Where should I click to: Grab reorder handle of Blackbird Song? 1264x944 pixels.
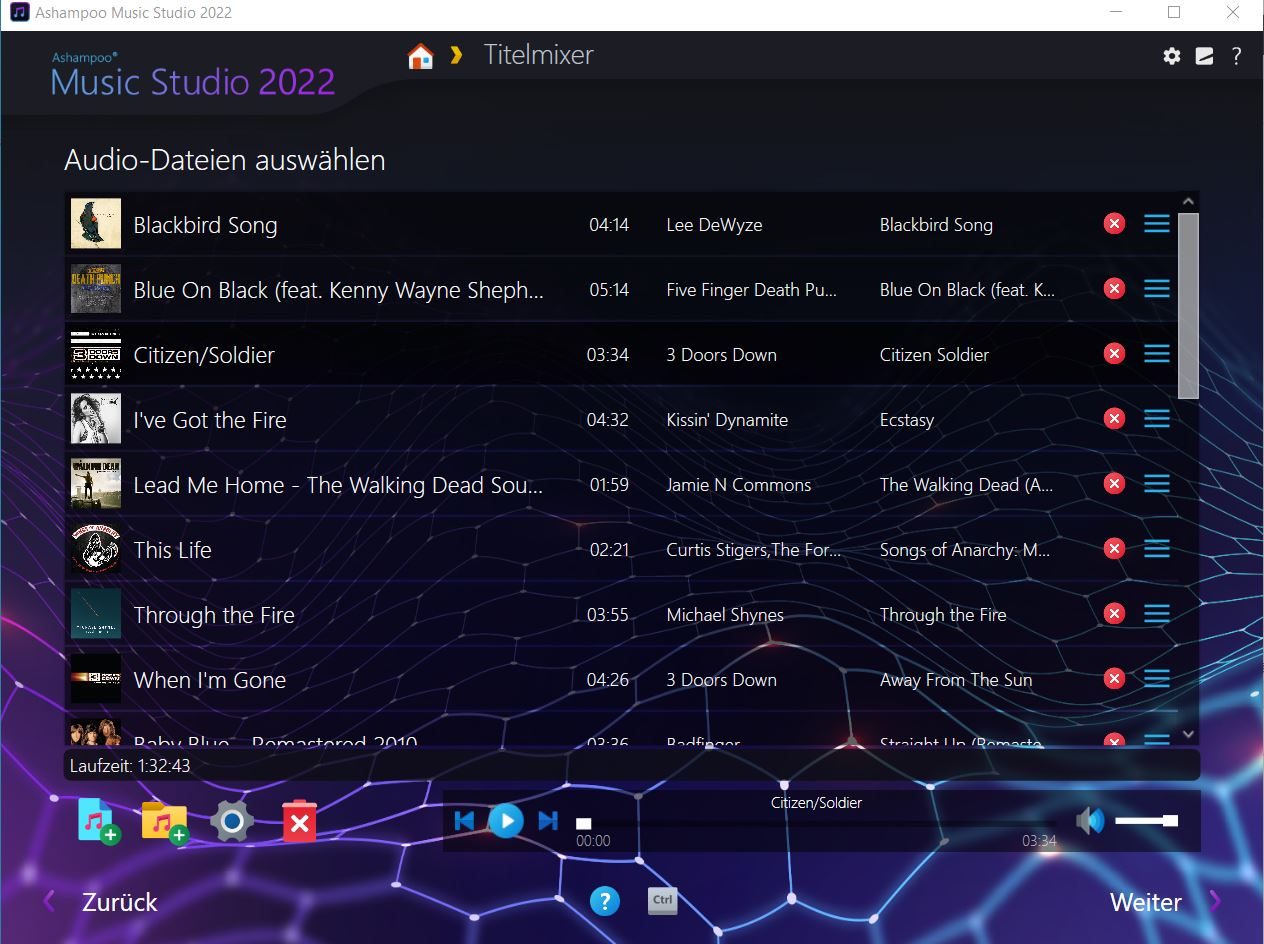click(1157, 224)
